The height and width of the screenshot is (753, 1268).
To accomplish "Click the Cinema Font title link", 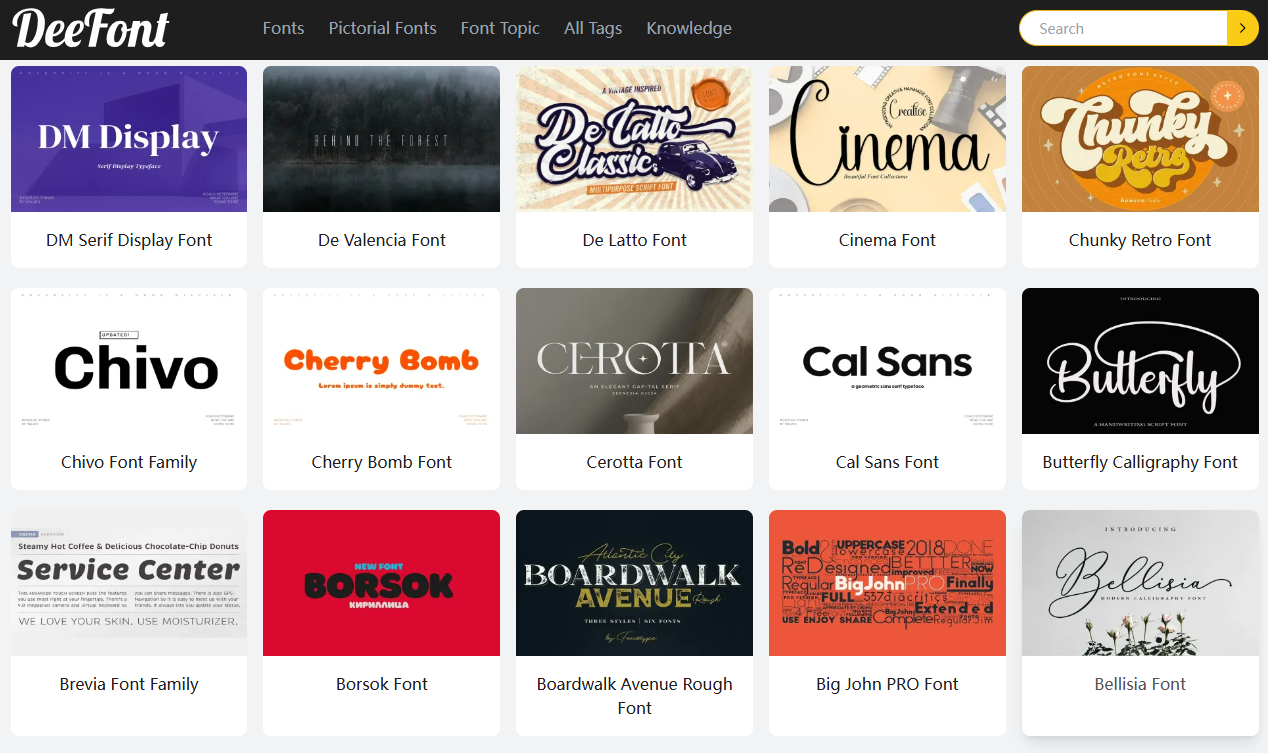I will (887, 240).
